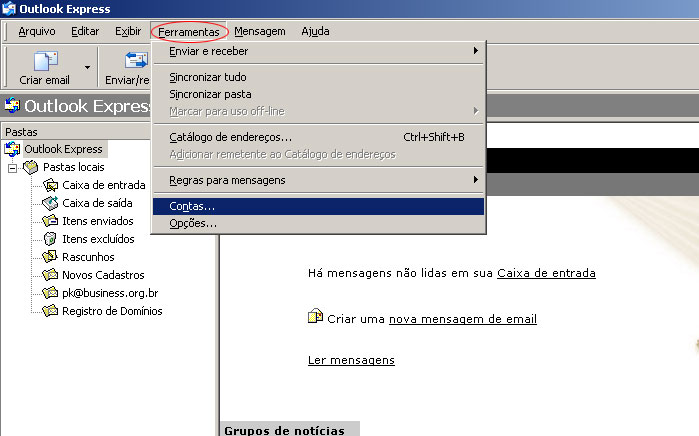Choose Sincronizar tudo menu entry
Screen dimensions: 699x436
318,77
